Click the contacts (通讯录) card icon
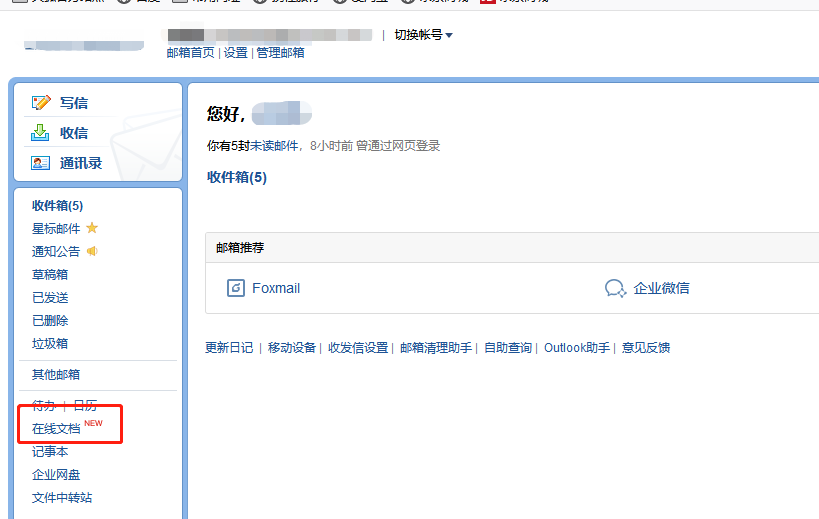This screenshot has width=819, height=519. [41, 163]
